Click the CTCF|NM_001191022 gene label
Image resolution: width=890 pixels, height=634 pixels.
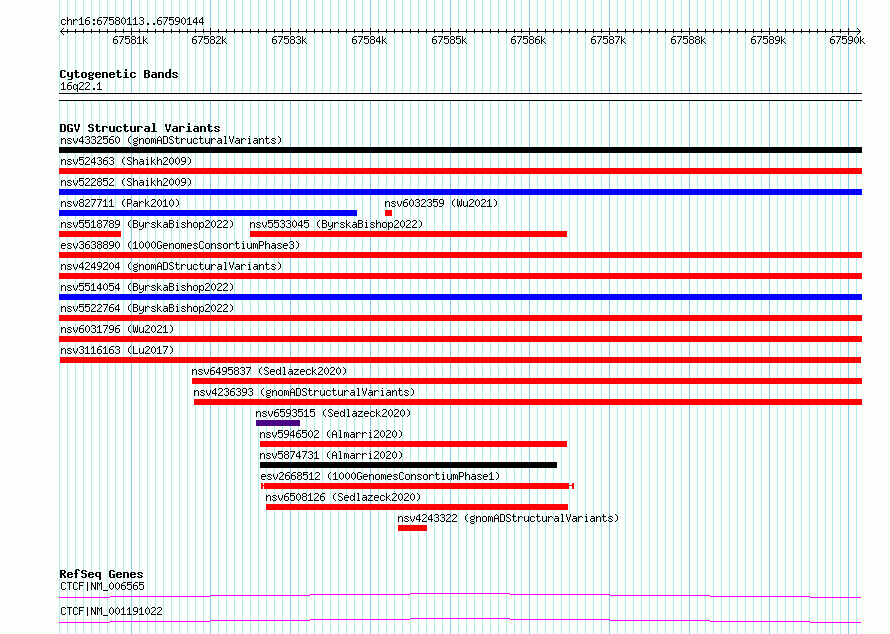[x=111, y=611]
